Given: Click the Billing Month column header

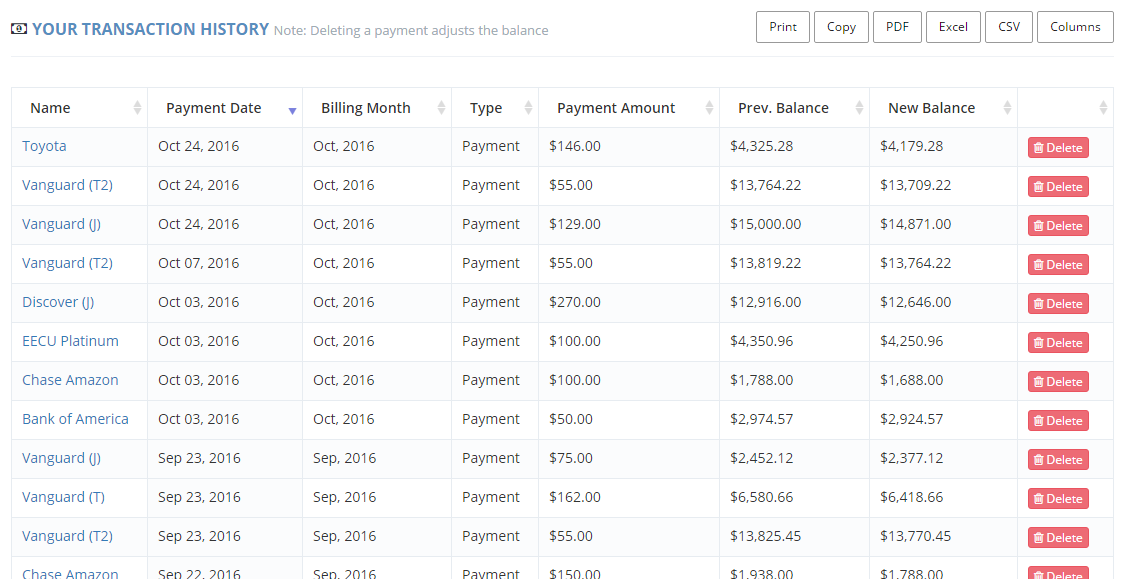Looking at the screenshot, I should pos(377,108).
